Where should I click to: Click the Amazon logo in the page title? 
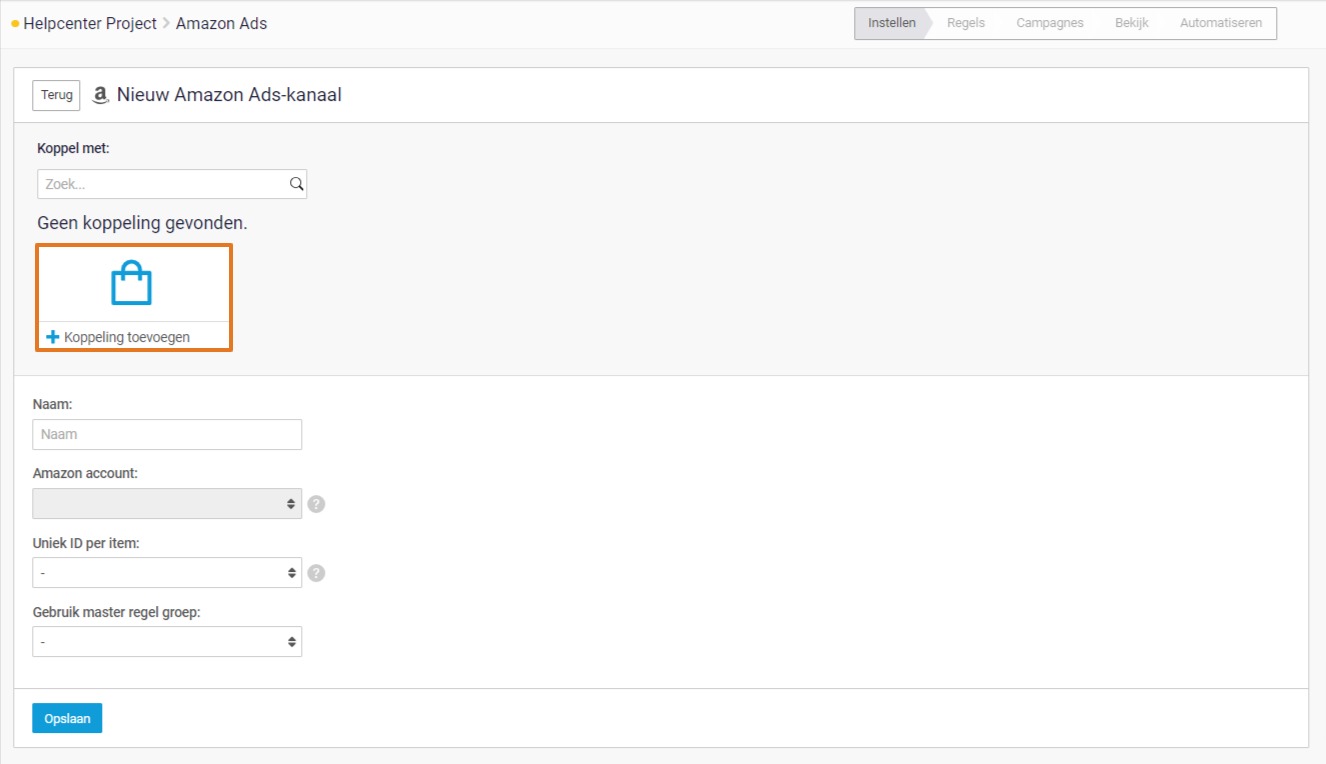pyautogui.click(x=100, y=96)
